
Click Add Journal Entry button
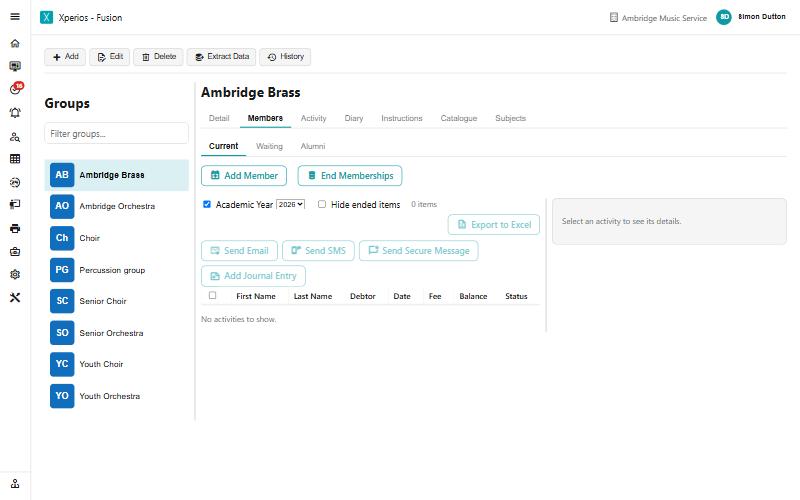pyautogui.click(x=254, y=276)
